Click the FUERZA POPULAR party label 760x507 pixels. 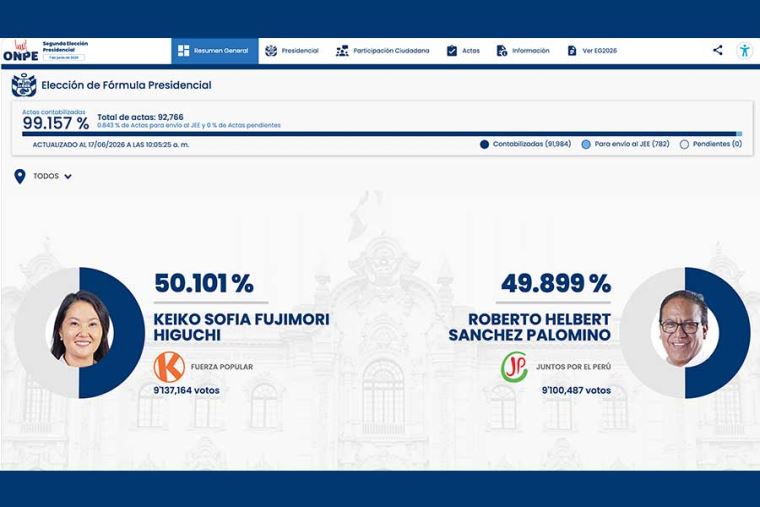tap(222, 367)
